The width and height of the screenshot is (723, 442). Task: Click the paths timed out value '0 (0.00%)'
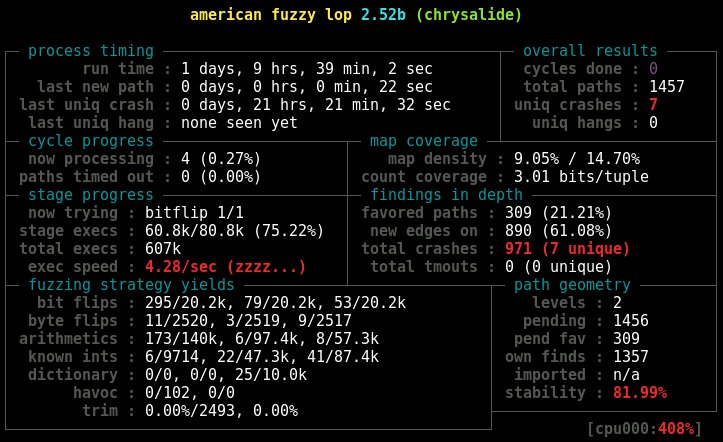pos(221,177)
